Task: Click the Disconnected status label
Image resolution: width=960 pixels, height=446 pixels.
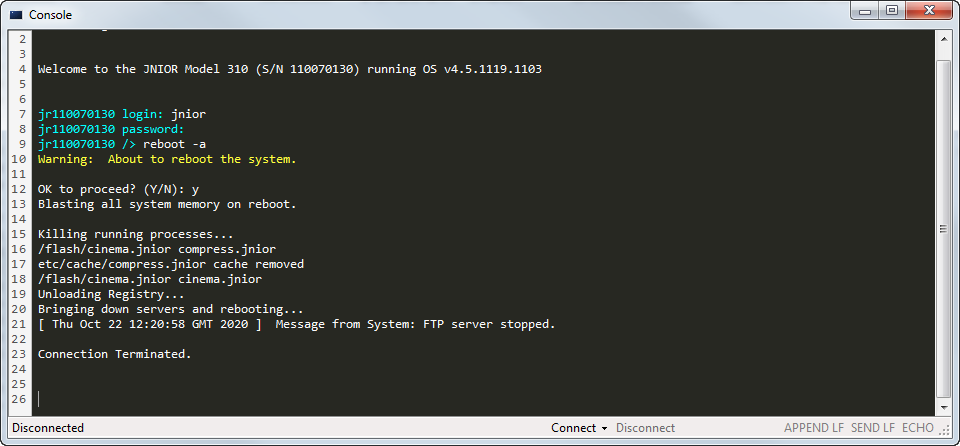Action: pos(48,428)
